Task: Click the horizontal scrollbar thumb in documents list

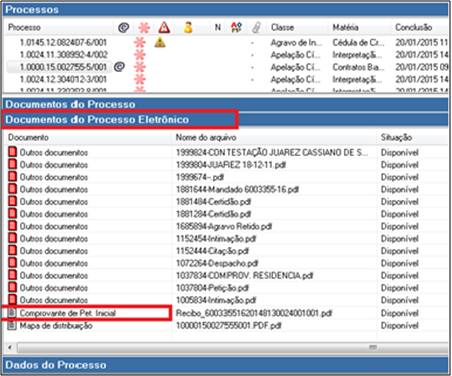Action: [233, 348]
